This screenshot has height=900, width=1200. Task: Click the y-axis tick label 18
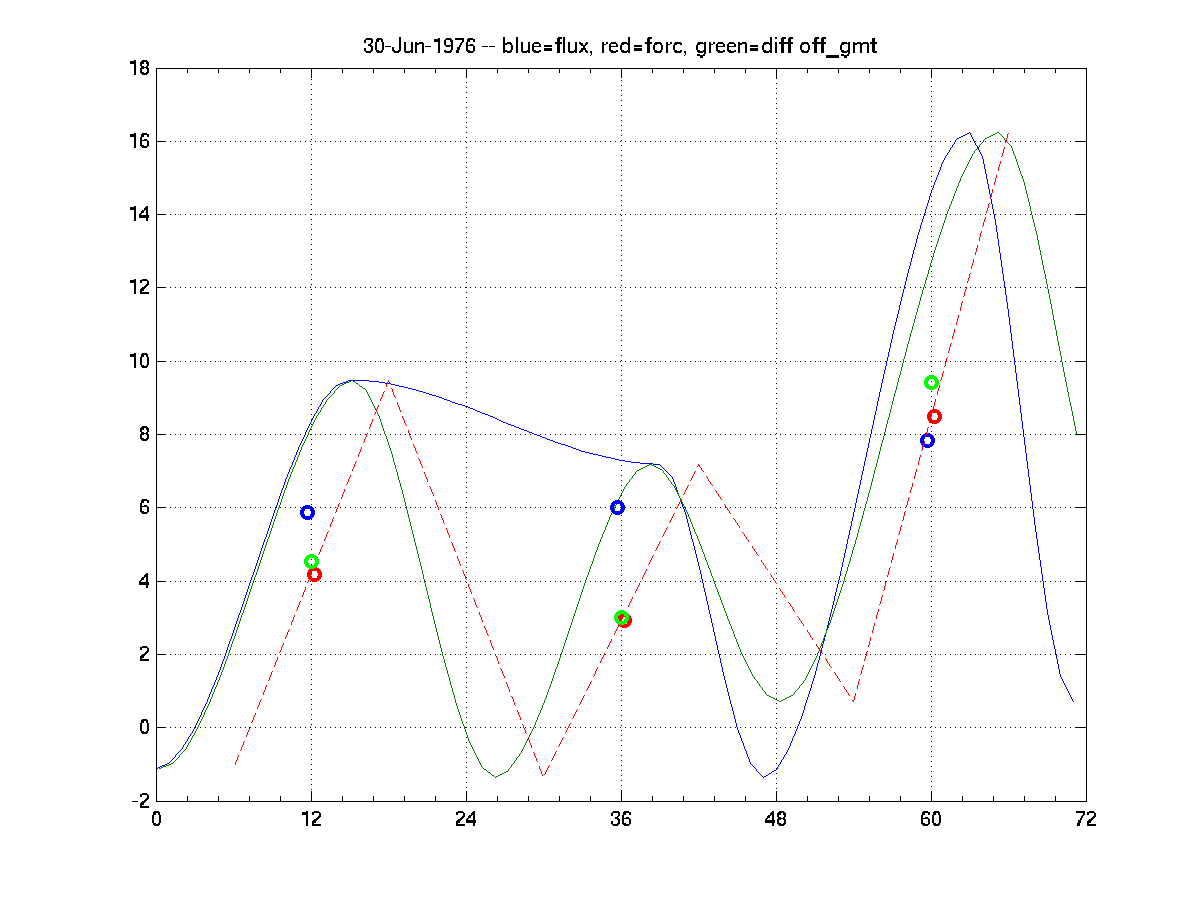[139, 68]
